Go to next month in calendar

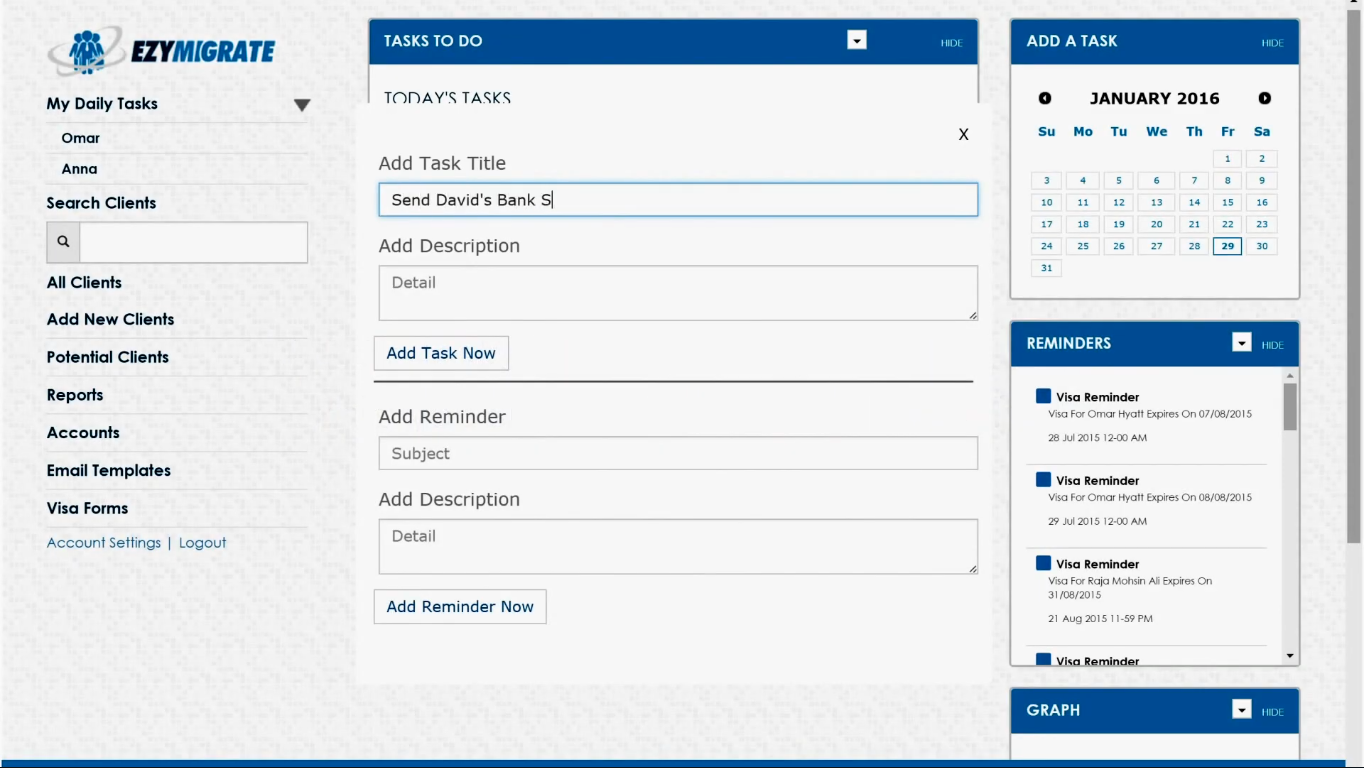pyautogui.click(x=1265, y=98)
